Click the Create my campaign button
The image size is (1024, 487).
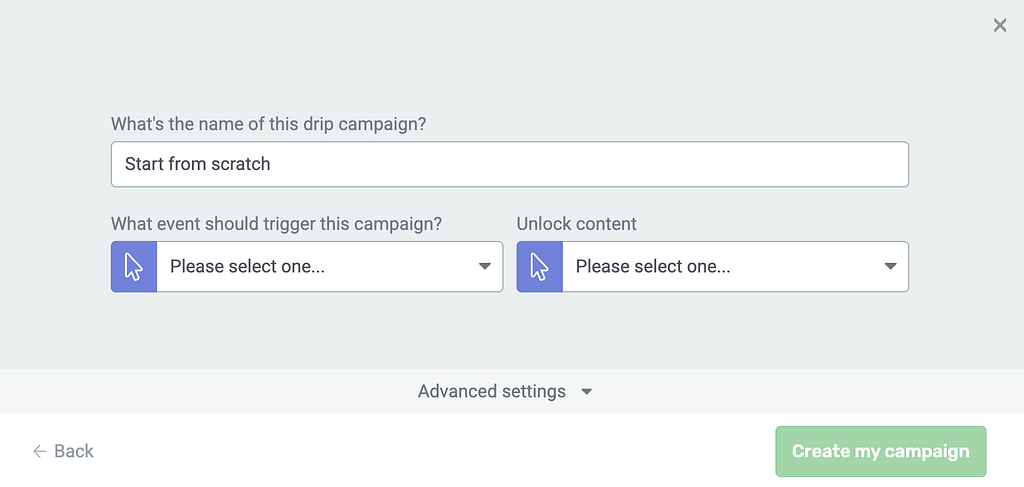pos(880,451)
